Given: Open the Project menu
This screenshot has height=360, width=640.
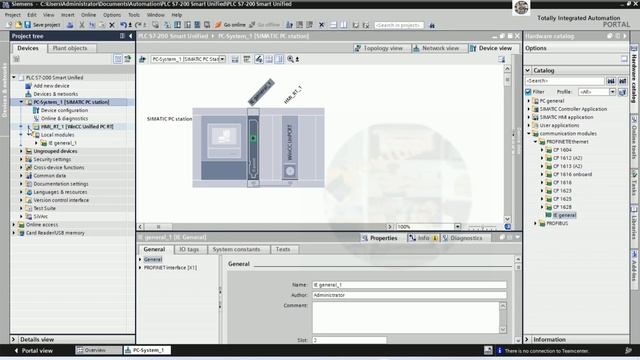Looking at the screenshot, I should point(13,15).
